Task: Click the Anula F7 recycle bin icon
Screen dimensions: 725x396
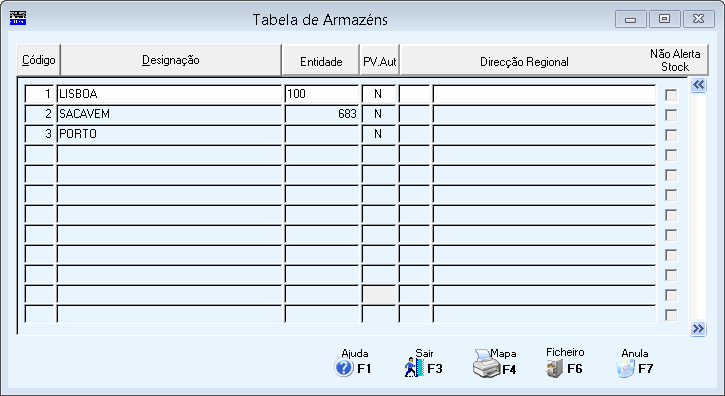Action: 625,368
